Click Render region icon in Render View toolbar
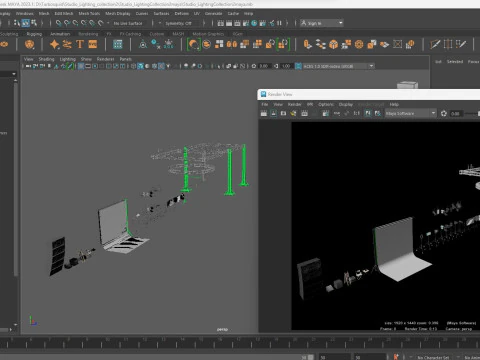Image resolution: width=480 pixels, height=360 pixels. [x=274, y=113]
